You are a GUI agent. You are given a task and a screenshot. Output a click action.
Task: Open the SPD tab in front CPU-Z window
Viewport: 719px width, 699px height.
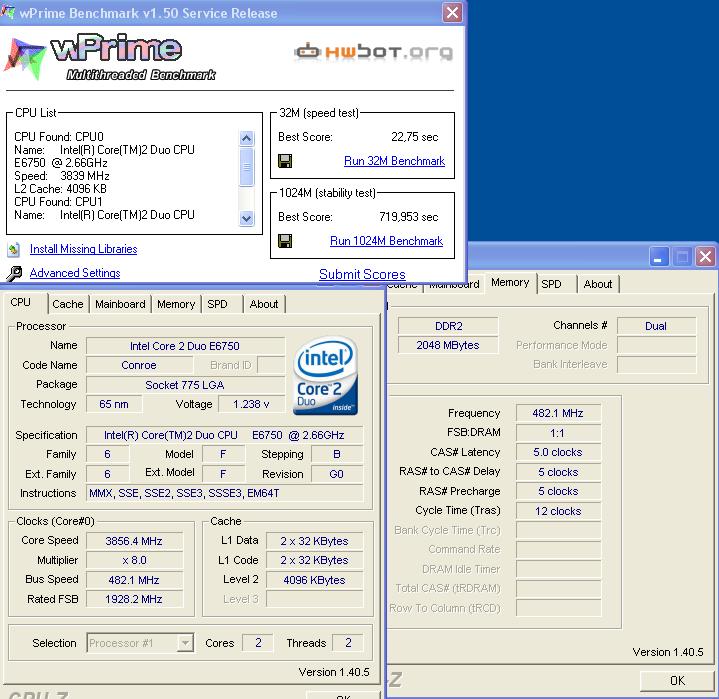pos(217,304)
